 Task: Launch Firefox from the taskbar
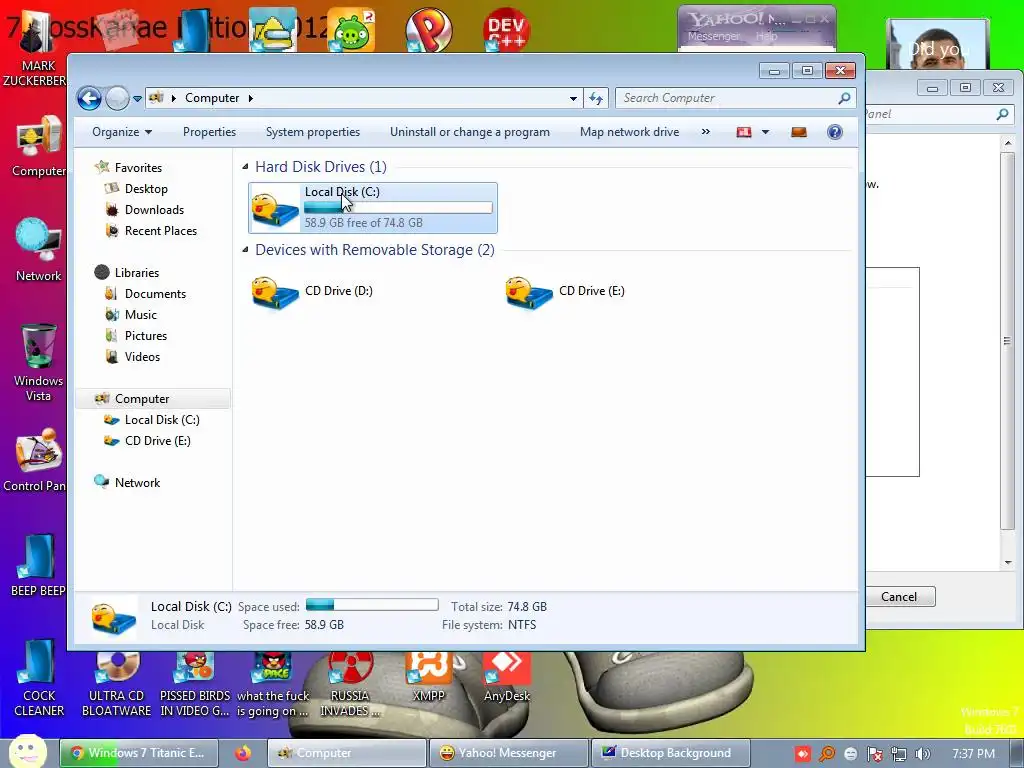[x=243, y=753]
